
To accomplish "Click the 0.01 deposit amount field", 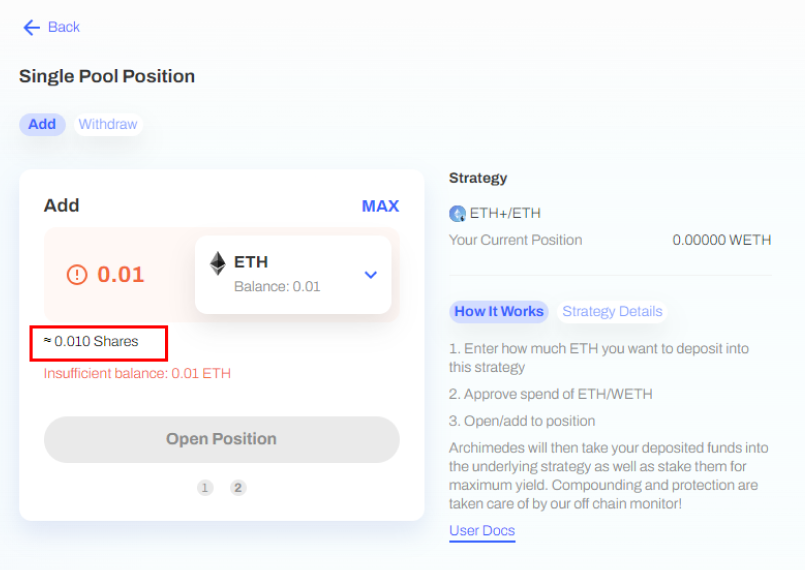I will pyautogui.click(x=121, y=274).
